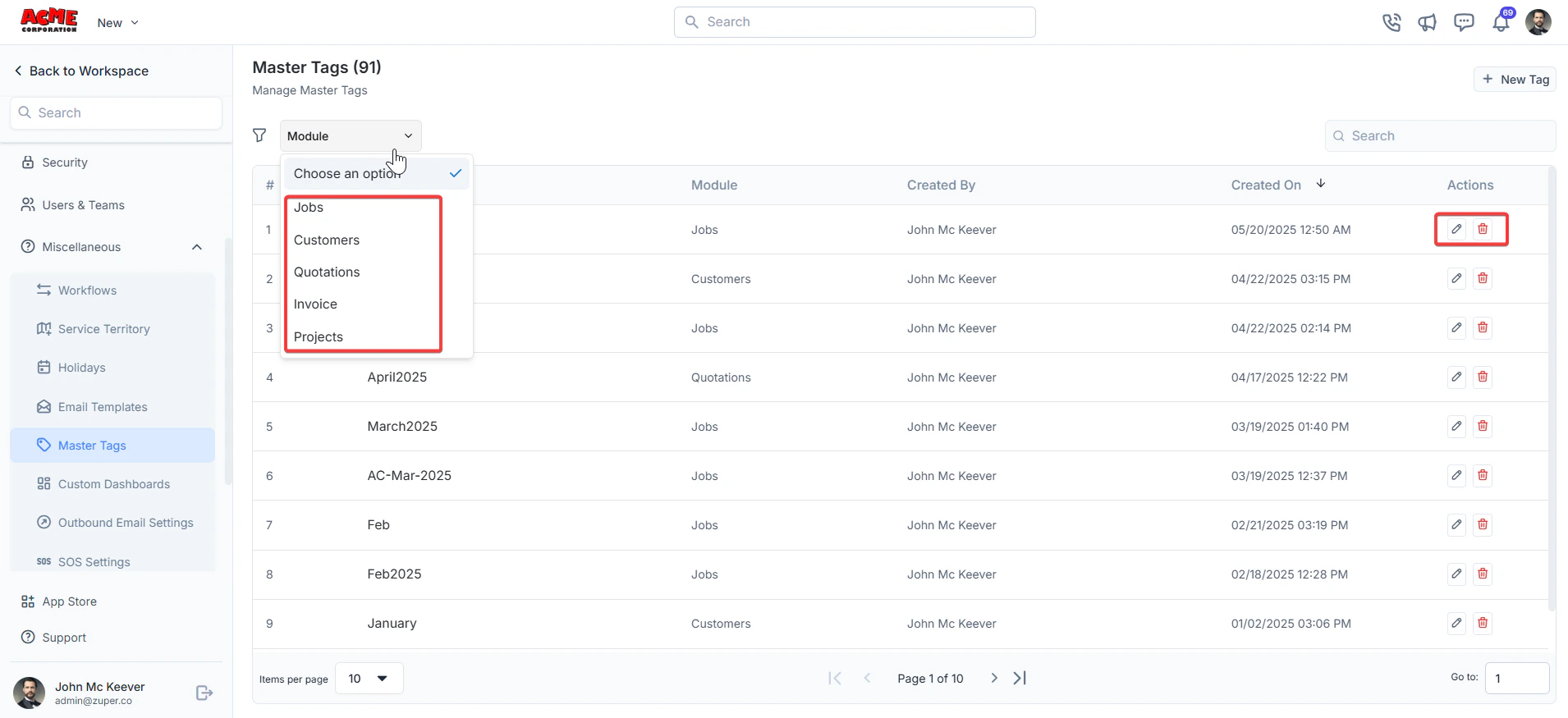Image resolution: width=1568 pixels, height=718 pixels.
Task: Focus the top global search field
Action: coord(855,22)
